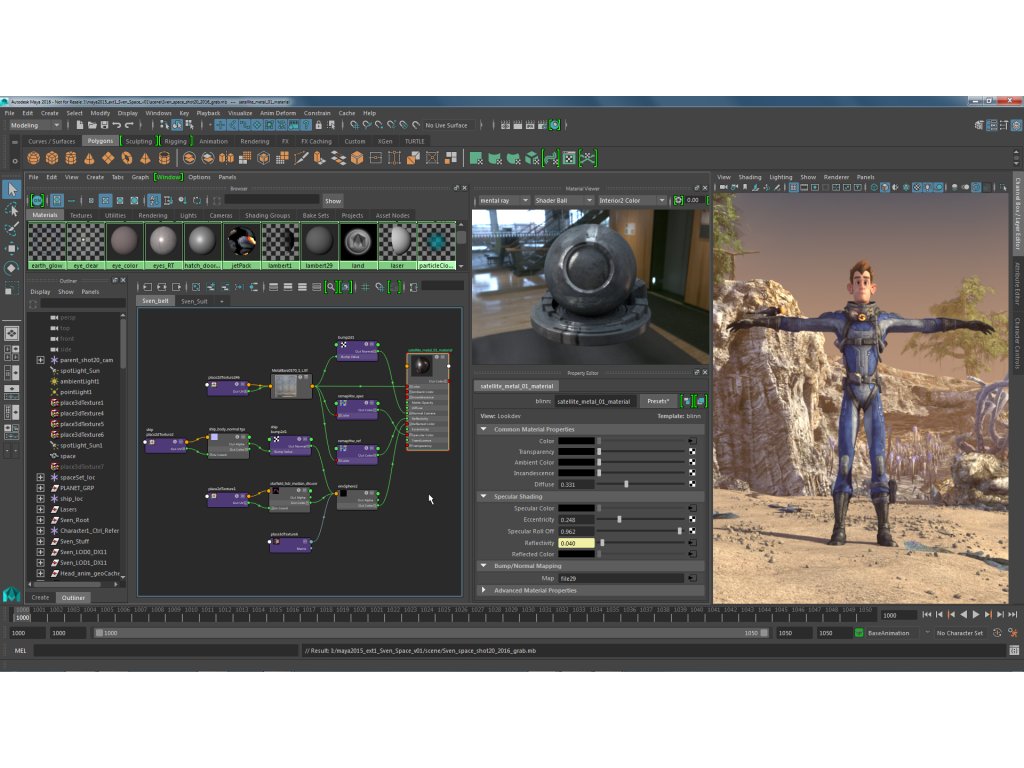Switch to the Textures tab in Browser
Screen dimensions: 1024x768
[81, 215]
